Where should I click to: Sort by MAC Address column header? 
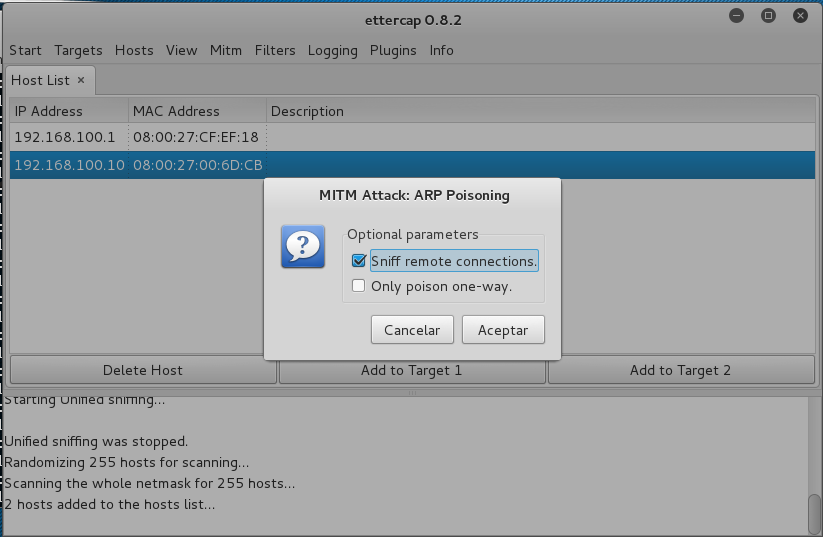coord(197,111)
